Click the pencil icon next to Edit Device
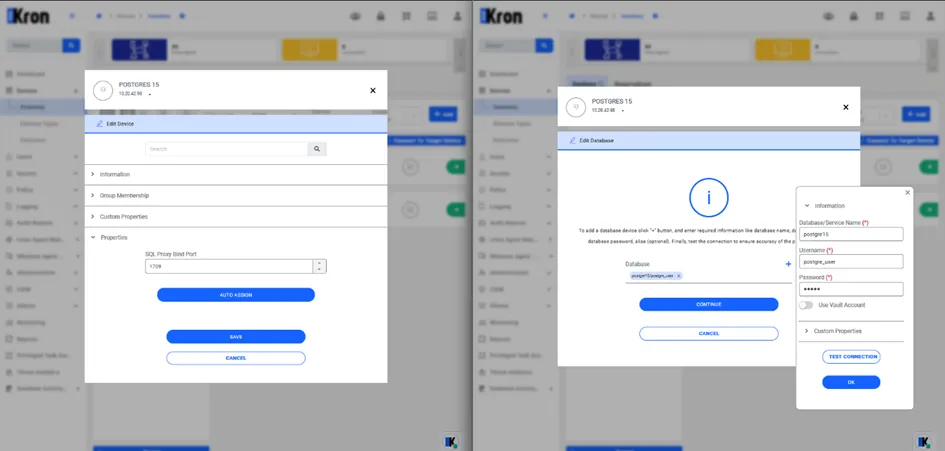 pos(100,124)
